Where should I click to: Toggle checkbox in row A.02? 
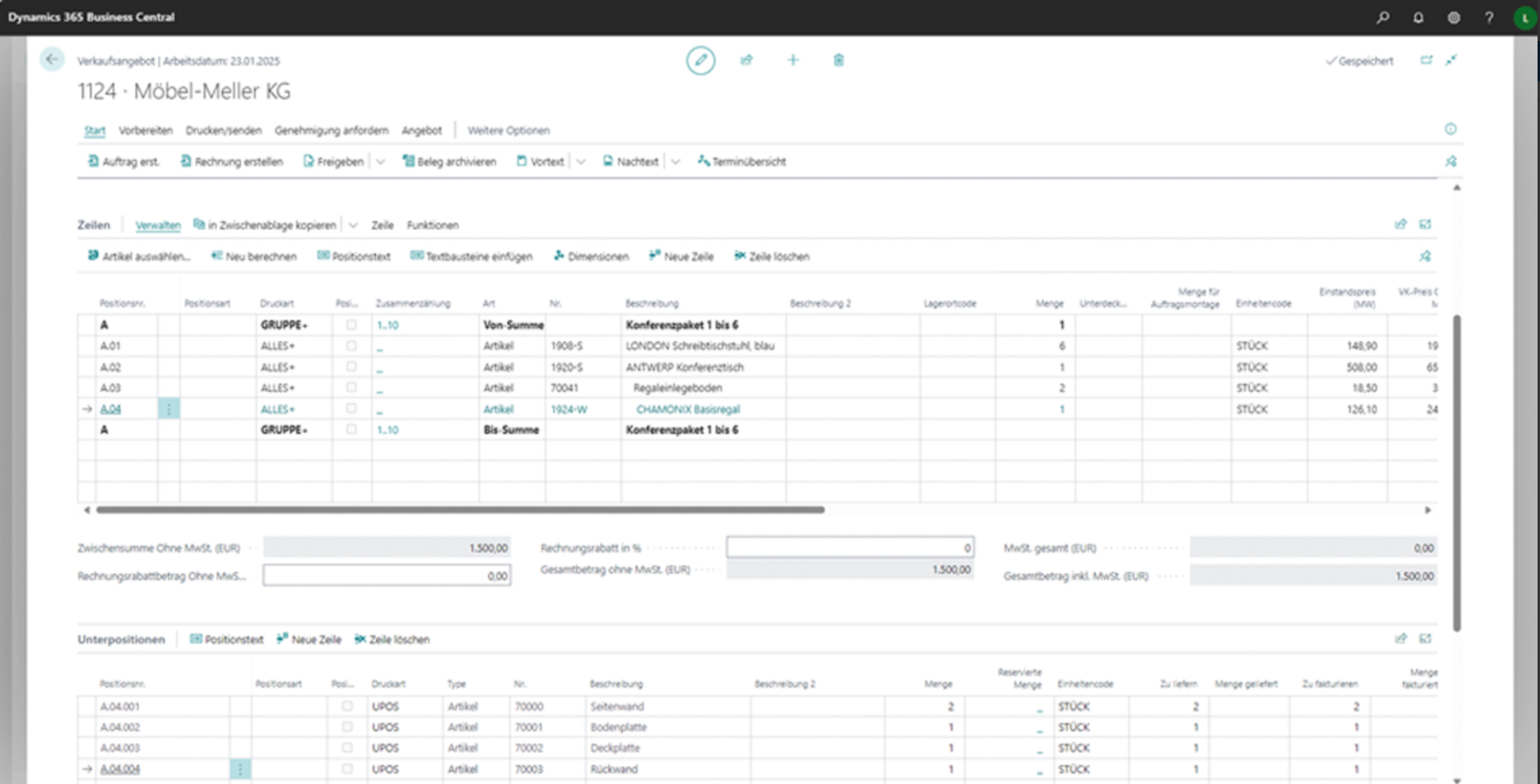pos(351,366)
